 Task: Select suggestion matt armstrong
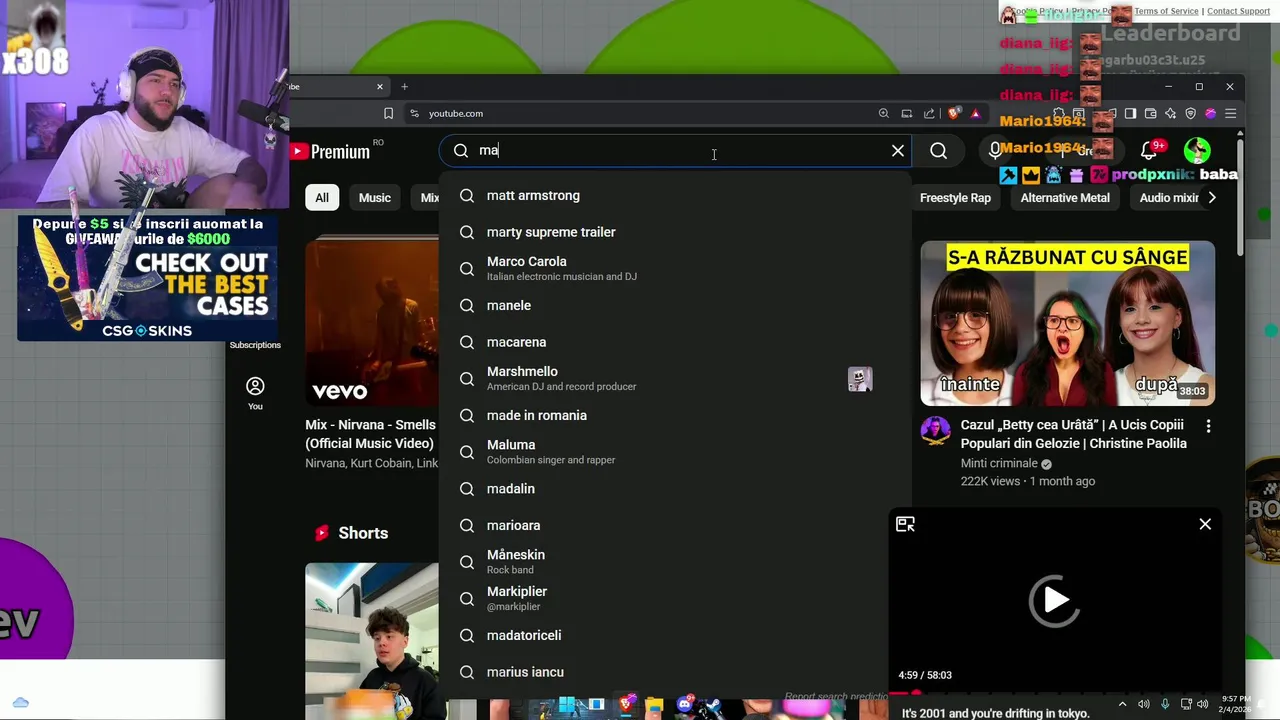(675, 196)
